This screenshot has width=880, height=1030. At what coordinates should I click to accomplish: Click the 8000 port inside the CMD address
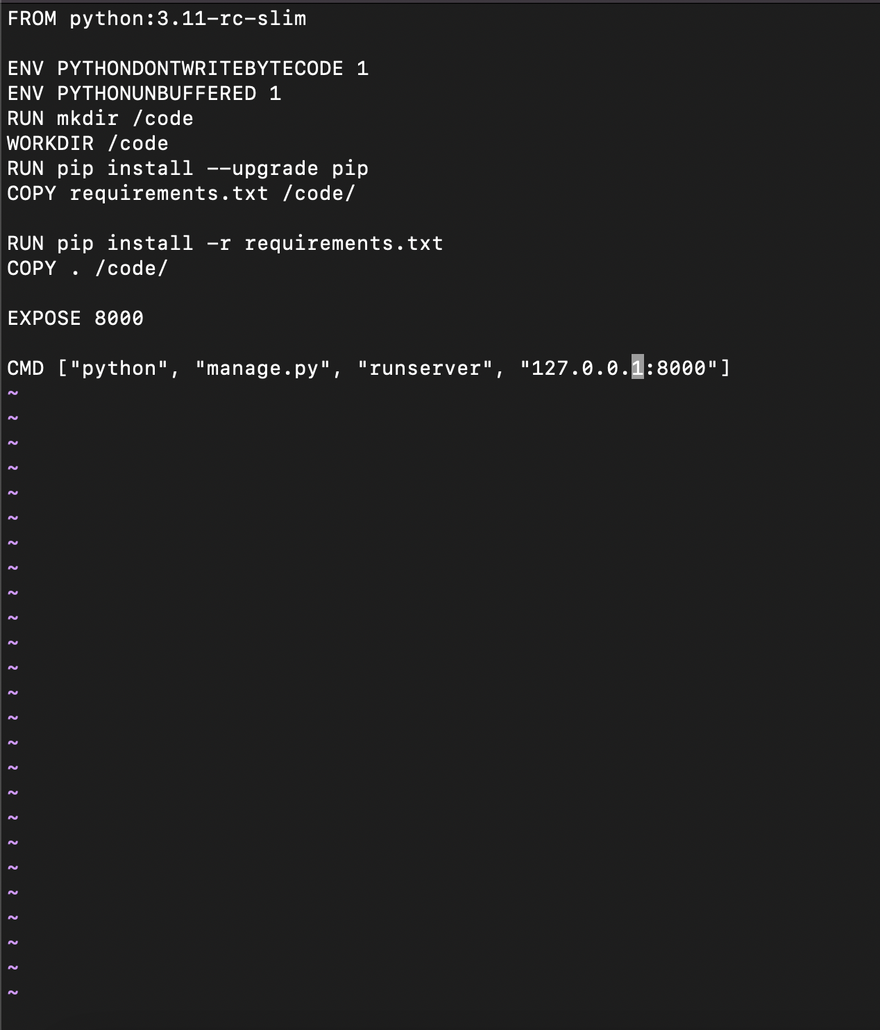[681, 368]
